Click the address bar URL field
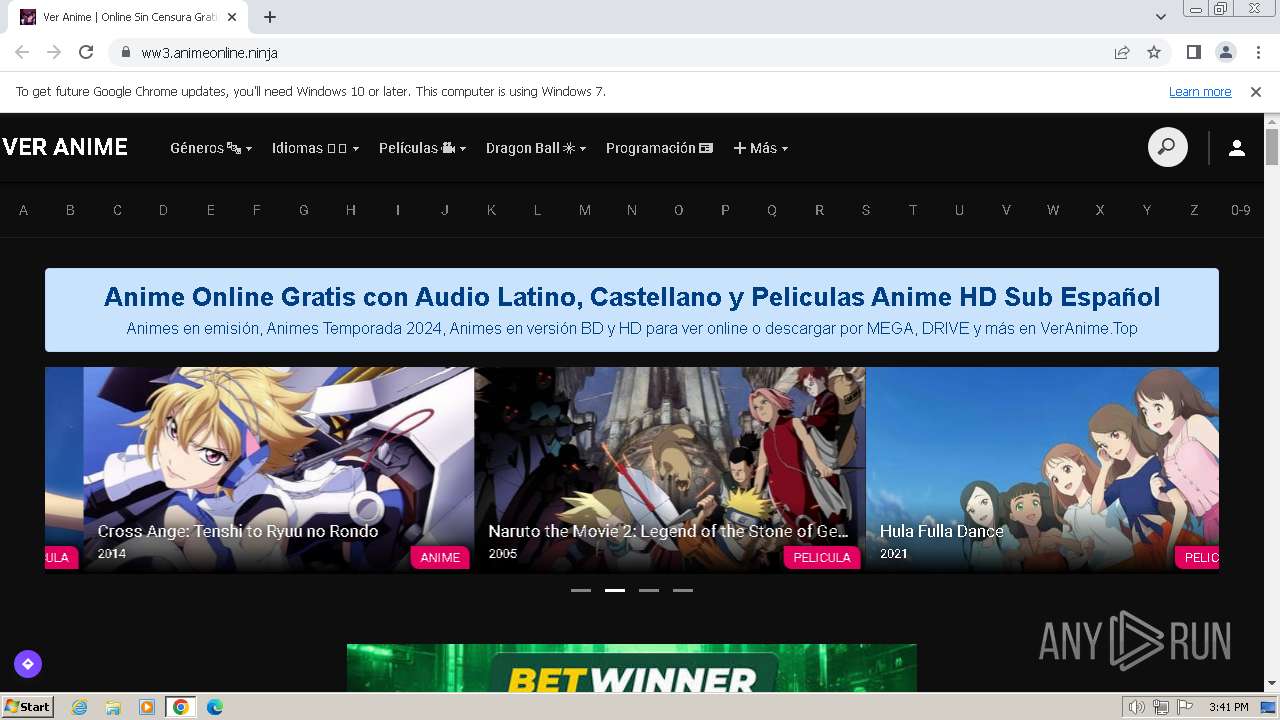The height and width of the screenshot is (720, 1280). click(620, 52)
